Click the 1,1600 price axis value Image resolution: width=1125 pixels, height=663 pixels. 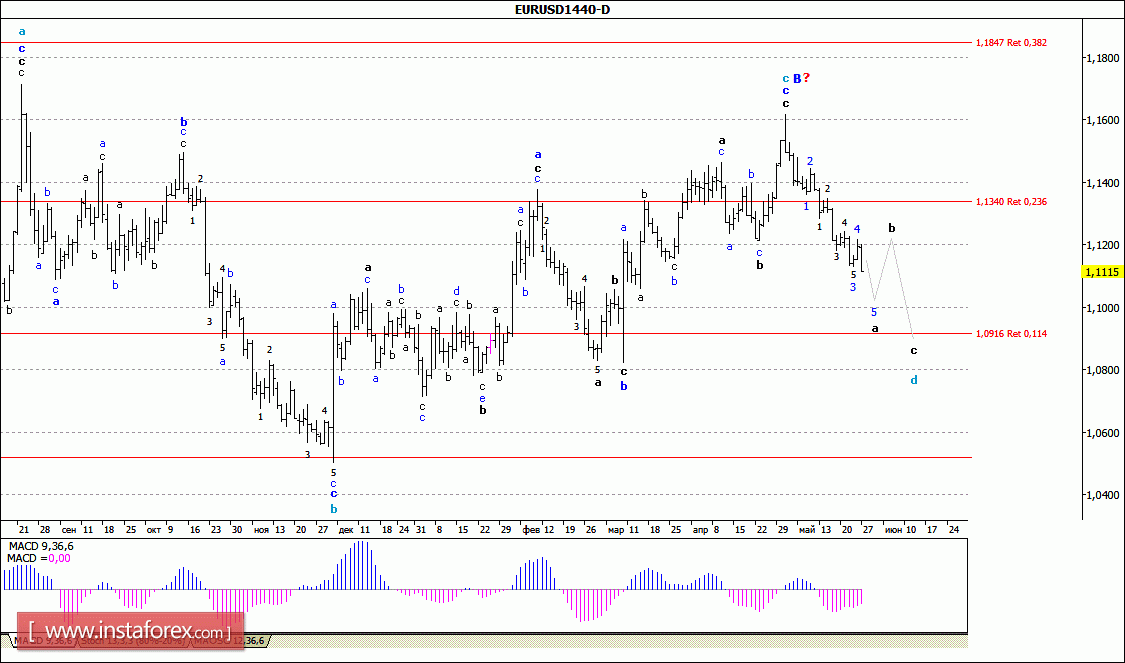[x=1103, y=121]
